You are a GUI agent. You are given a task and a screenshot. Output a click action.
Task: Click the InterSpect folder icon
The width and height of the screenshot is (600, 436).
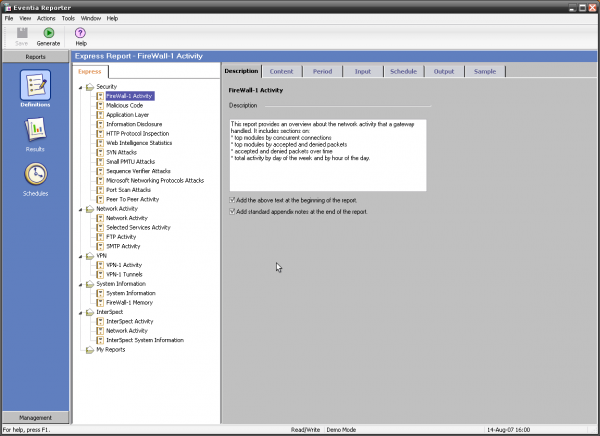point(90,312)
